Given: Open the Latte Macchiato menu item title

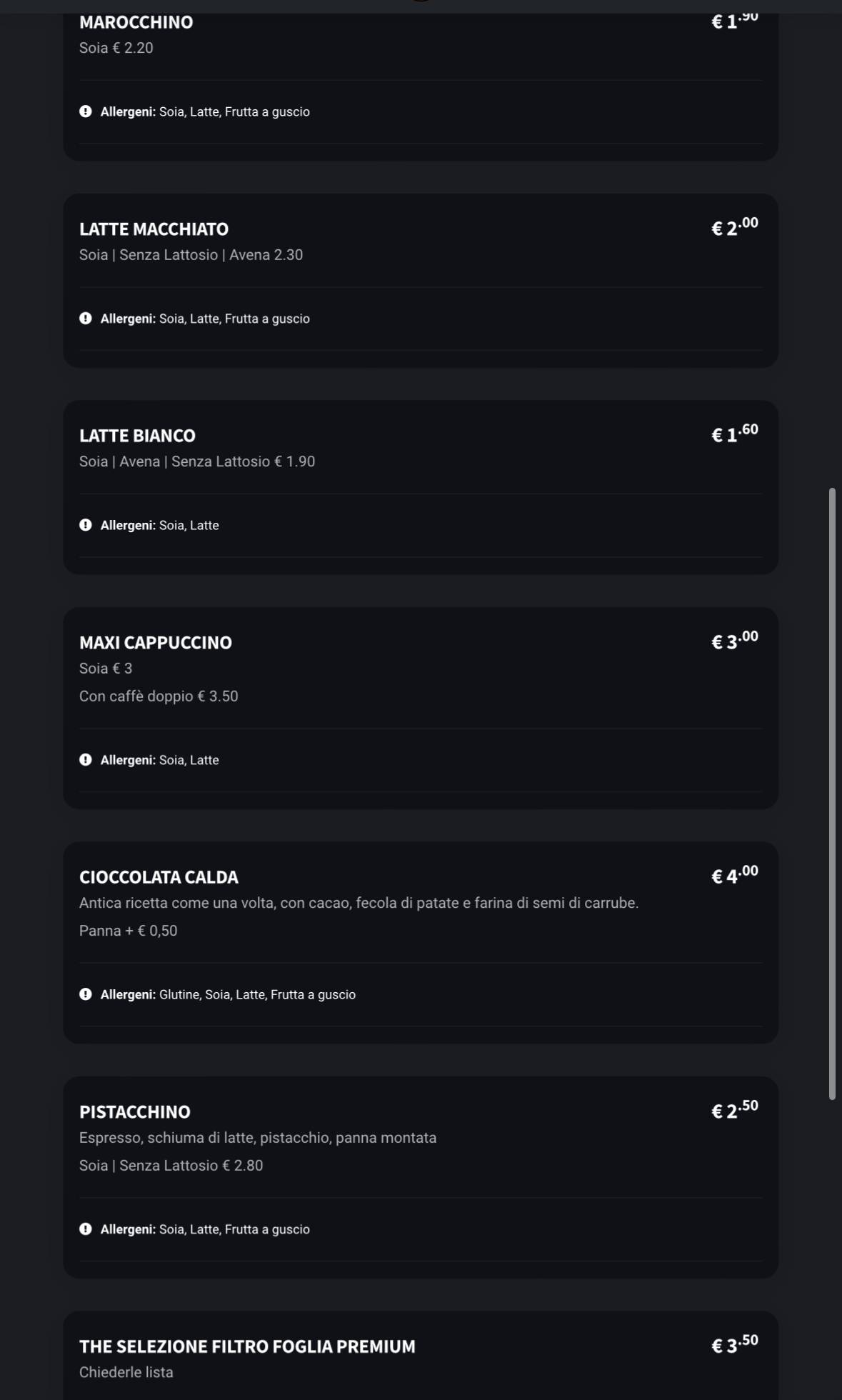Looking at the screenshot, I should [x=154, y=229].
